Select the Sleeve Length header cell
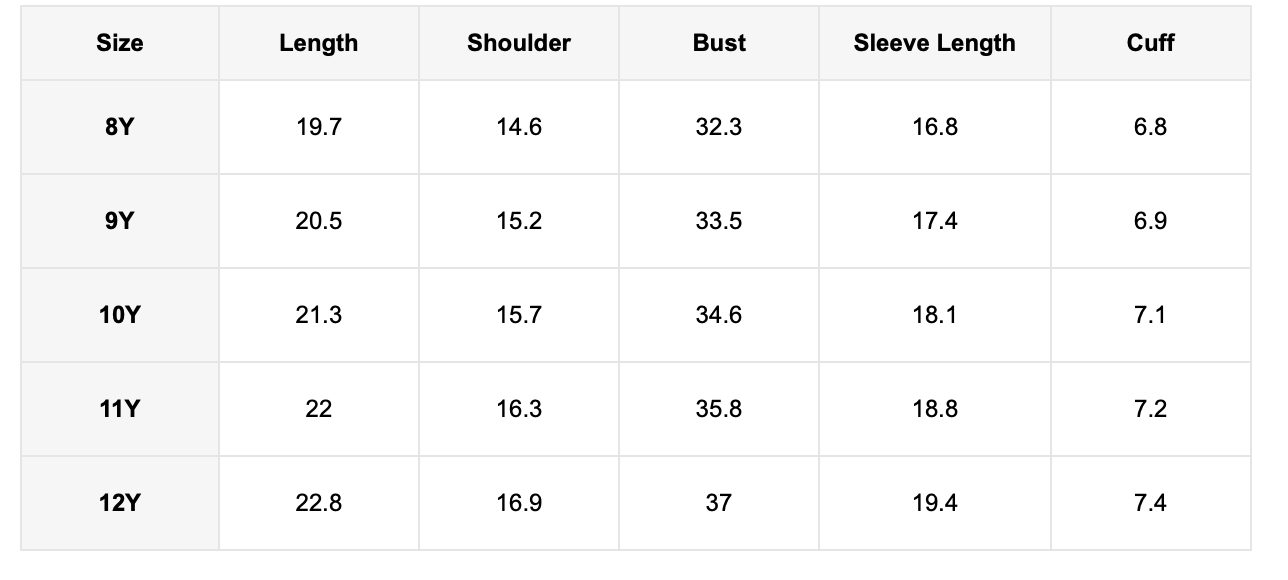Viewport: 1288px width, 580px height. [x=934, y=43]
